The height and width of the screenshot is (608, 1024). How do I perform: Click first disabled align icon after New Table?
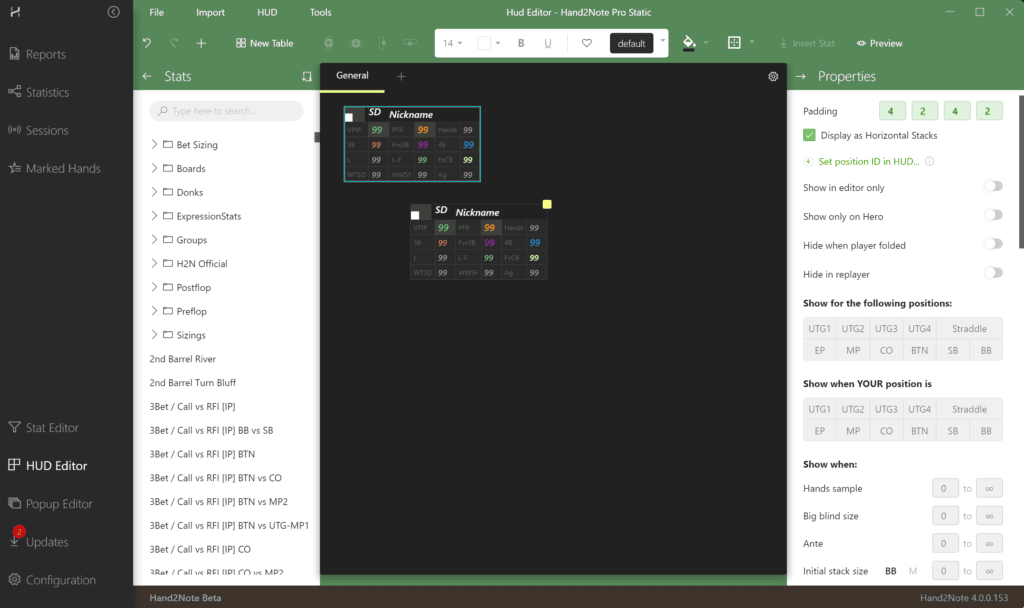328,43
